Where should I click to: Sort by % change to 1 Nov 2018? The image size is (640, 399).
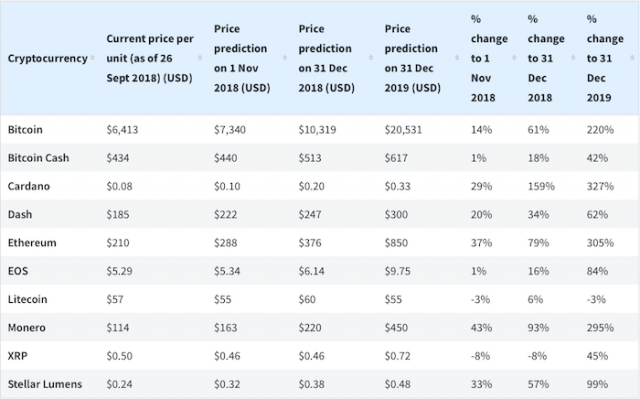(514, 58)
